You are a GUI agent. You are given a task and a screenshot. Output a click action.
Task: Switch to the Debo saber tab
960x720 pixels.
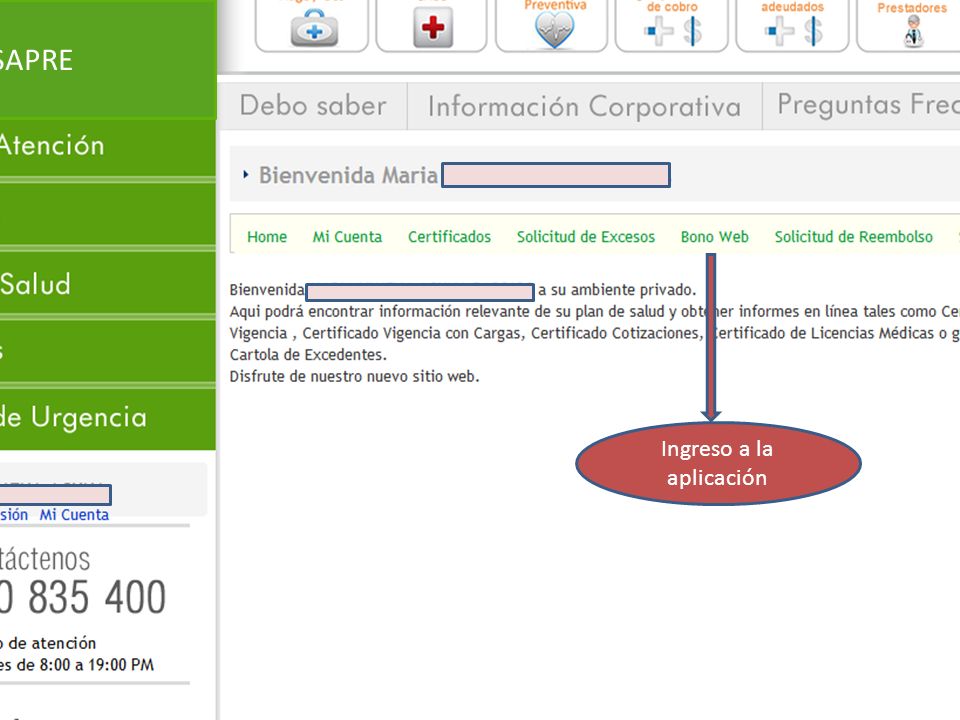coord(313,106)
